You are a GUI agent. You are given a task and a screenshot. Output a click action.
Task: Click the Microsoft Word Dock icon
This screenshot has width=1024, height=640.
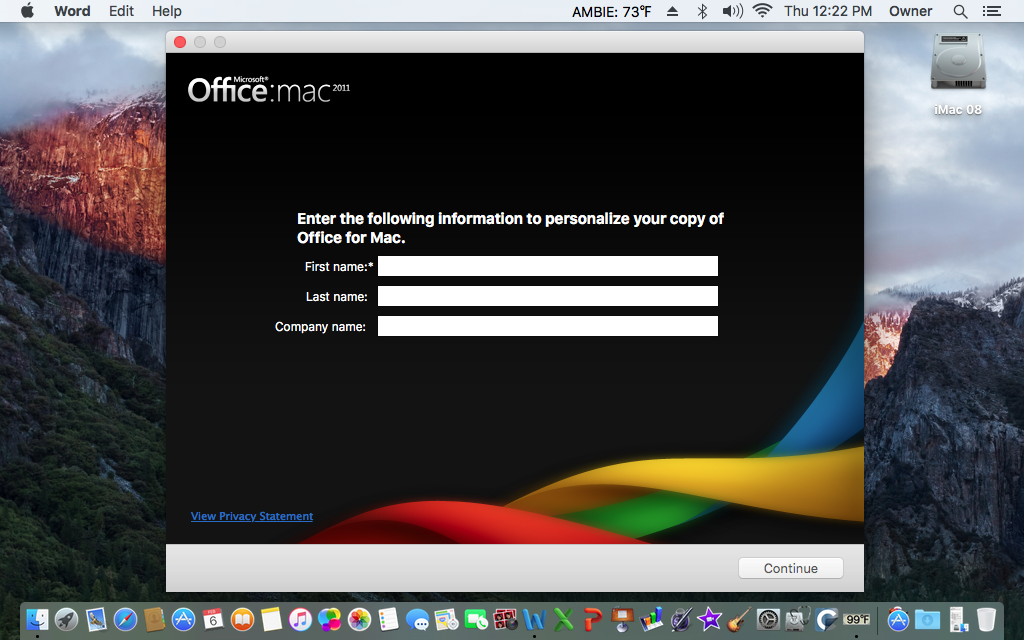(534, 618)
